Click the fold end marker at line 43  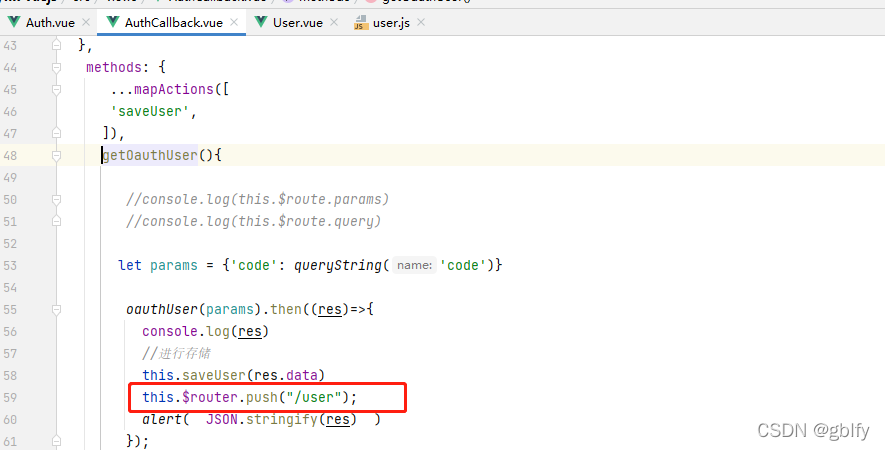click(56, 45)
